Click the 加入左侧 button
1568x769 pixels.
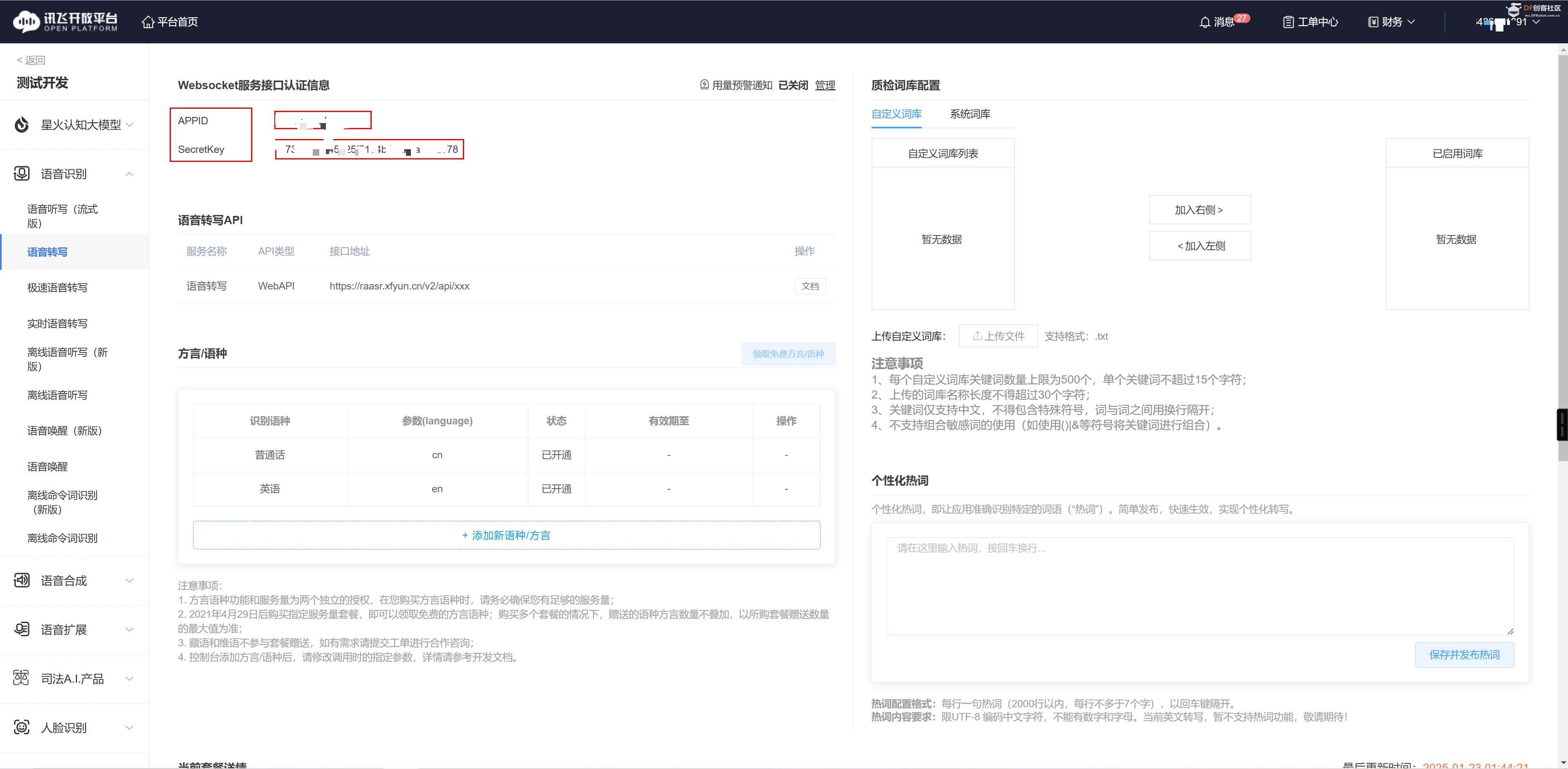coord(1199,245)
